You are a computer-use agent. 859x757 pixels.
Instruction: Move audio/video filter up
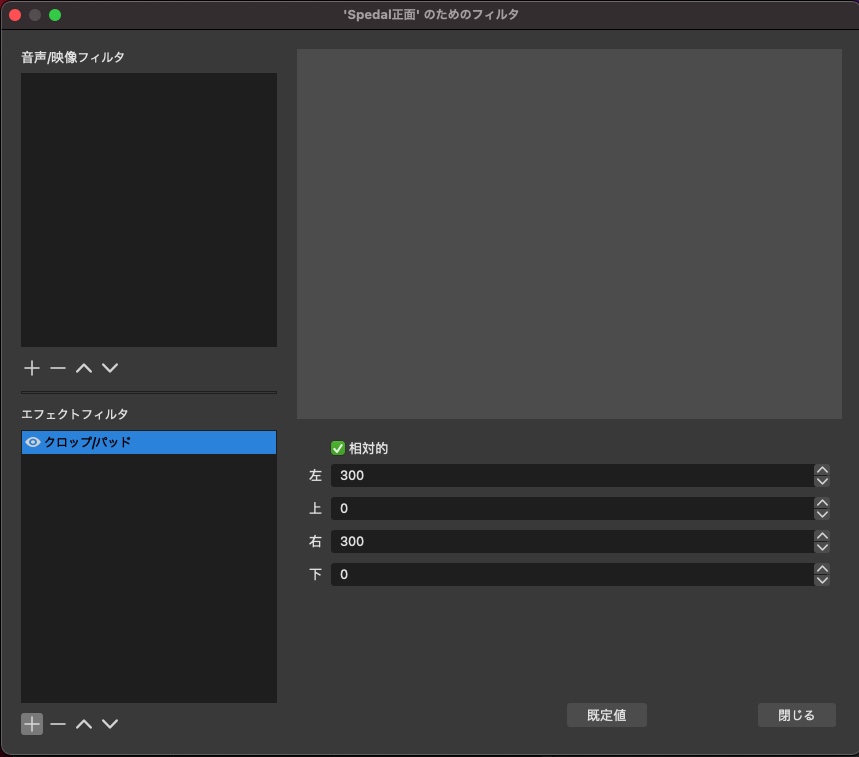pyautogui.click(x=84, y=368)
